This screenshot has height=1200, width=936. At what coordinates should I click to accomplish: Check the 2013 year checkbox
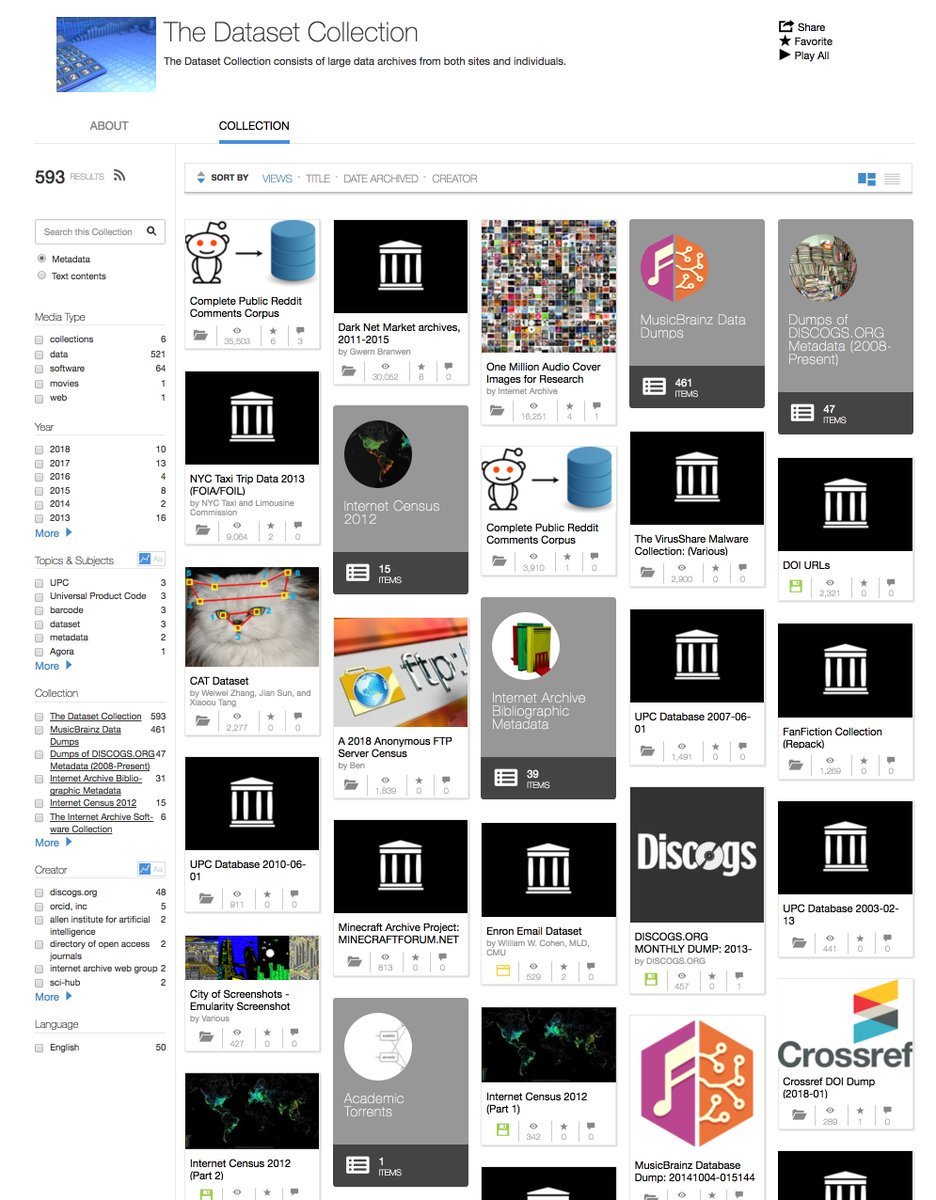[39, 518]
